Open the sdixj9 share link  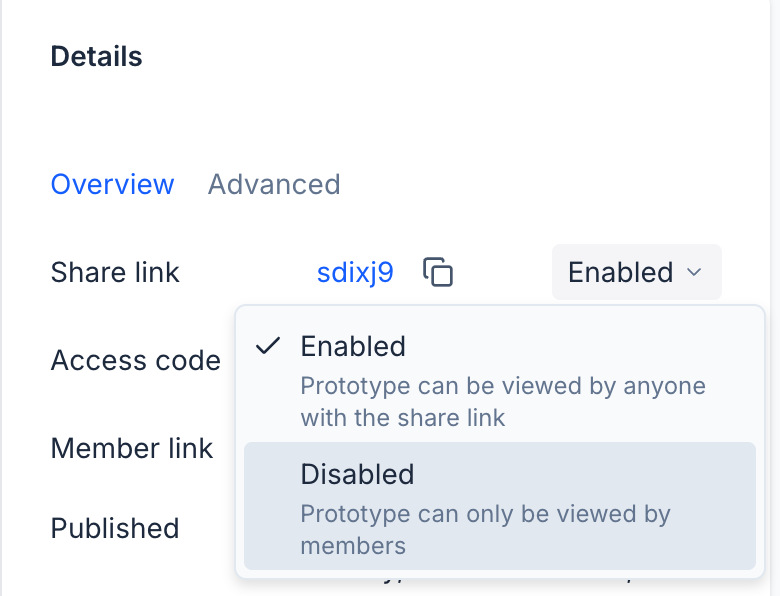355,272
